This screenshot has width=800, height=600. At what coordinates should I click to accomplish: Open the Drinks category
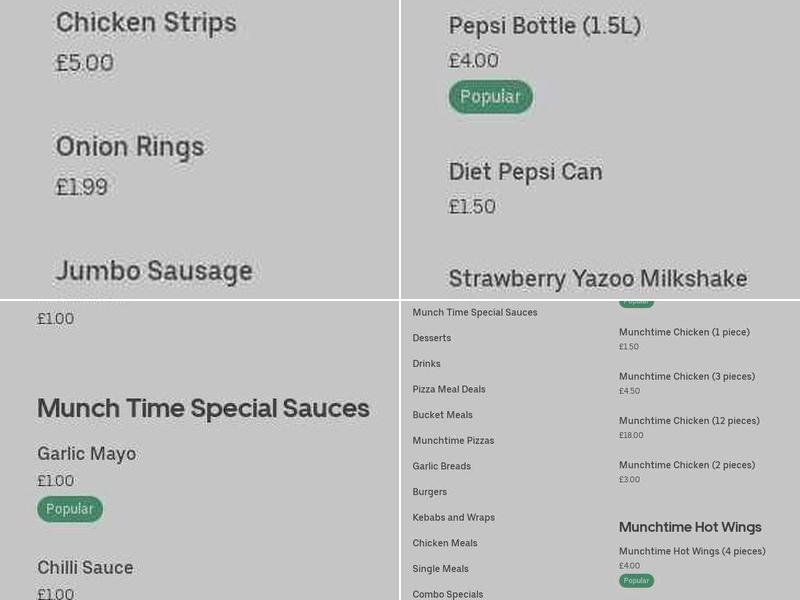tap(426, 363)
